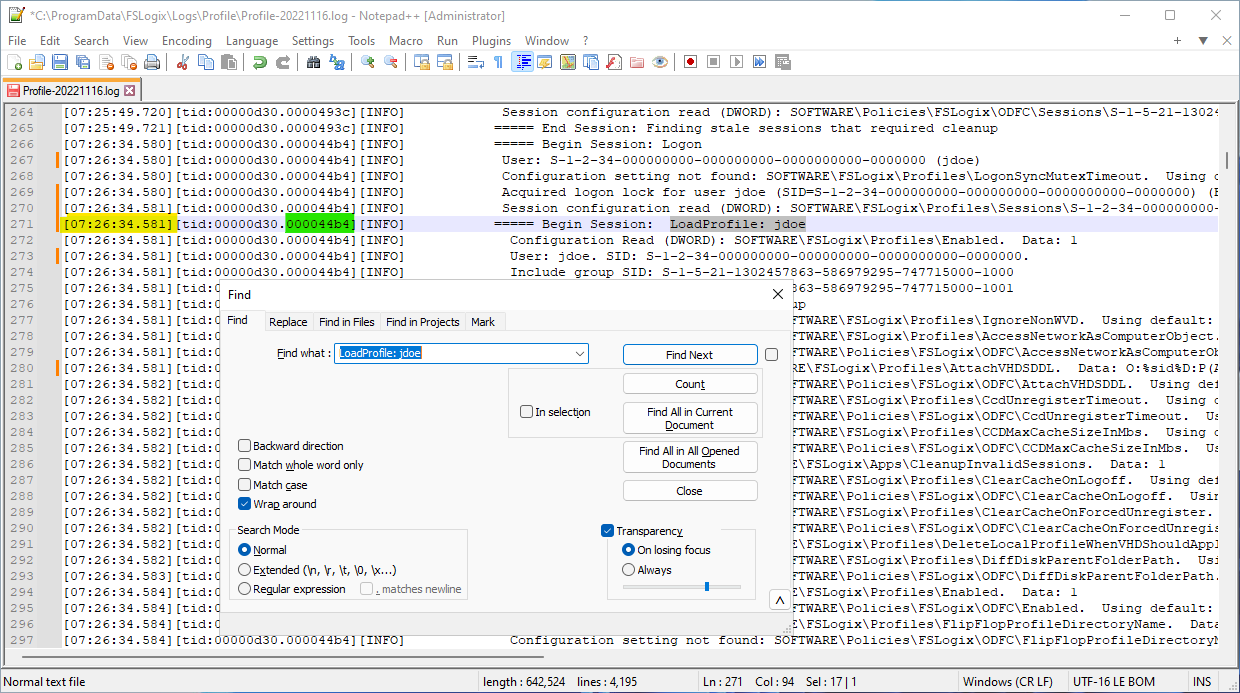Open Folder as Workspace toolbar icon
Screen dimensions: 1240x693
(x=637, y=62)
